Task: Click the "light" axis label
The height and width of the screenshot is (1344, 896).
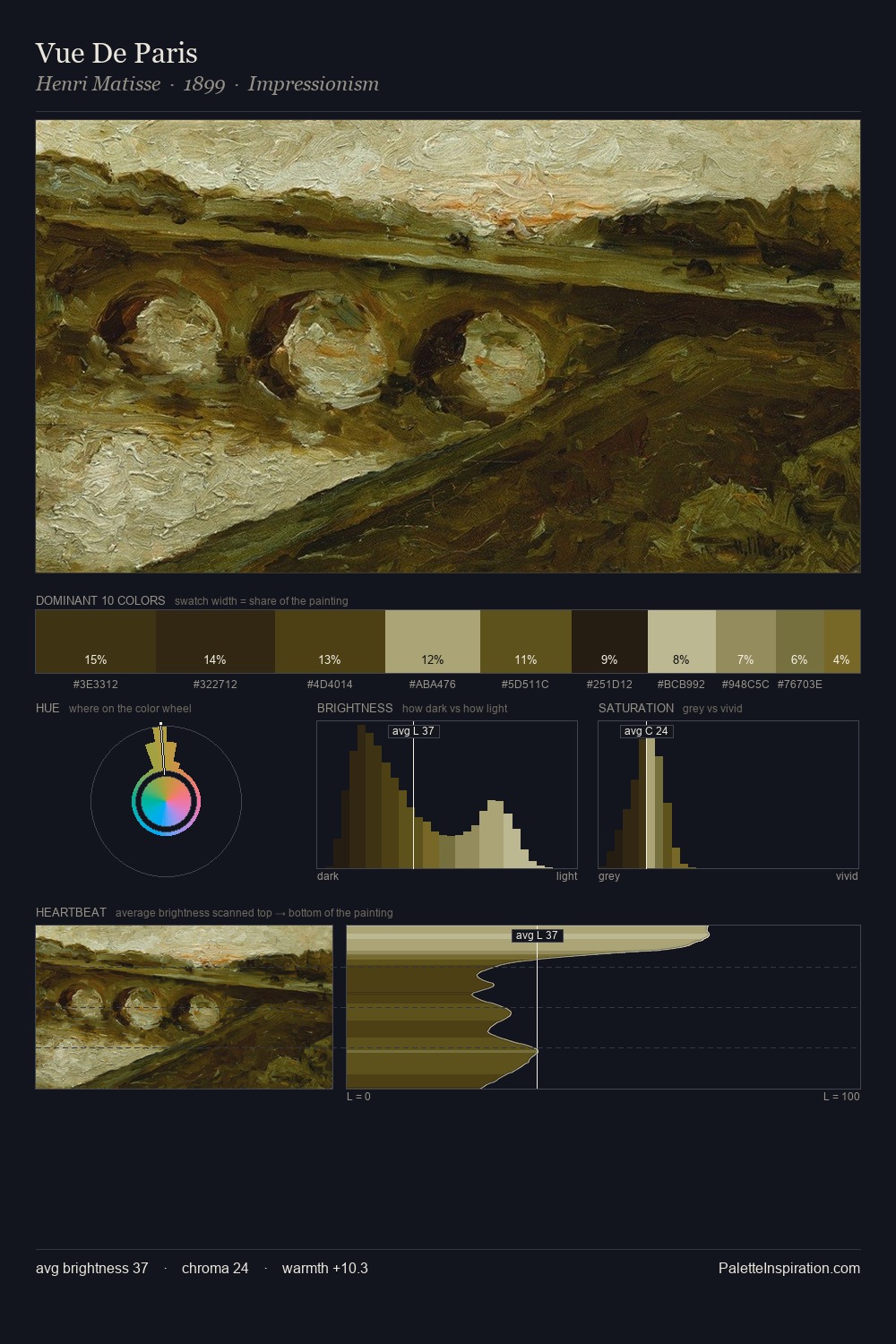Action: [x=567, y=876]
